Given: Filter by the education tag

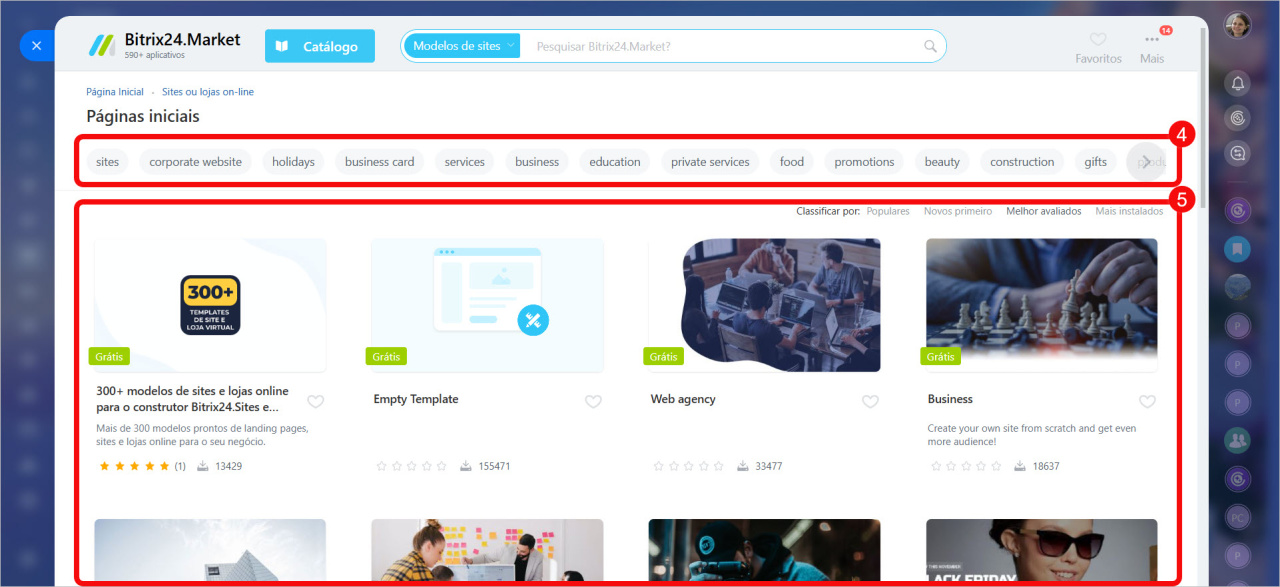Looking at the screenshot, I should 615,162.
